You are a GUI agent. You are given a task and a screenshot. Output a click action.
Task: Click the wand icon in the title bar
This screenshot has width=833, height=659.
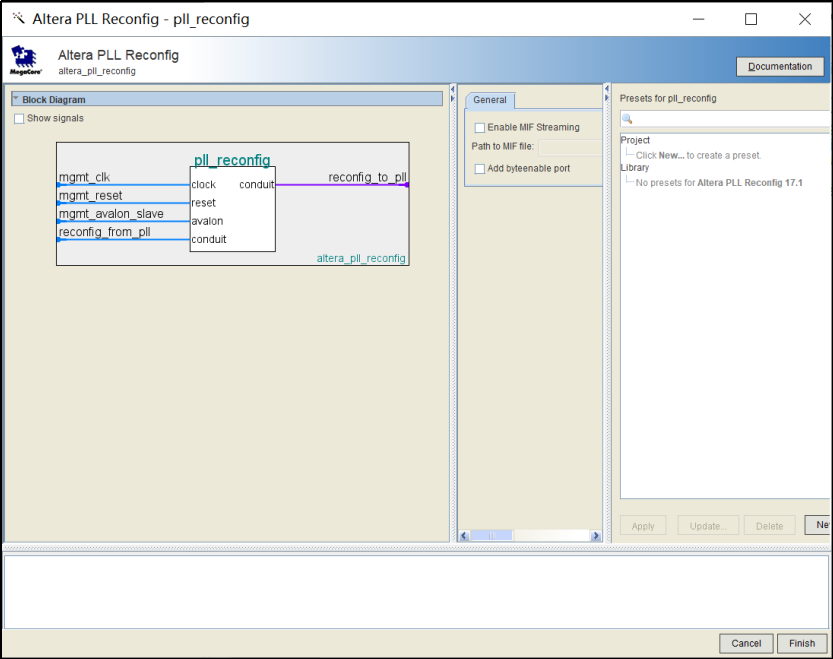[x=19, y=19]
